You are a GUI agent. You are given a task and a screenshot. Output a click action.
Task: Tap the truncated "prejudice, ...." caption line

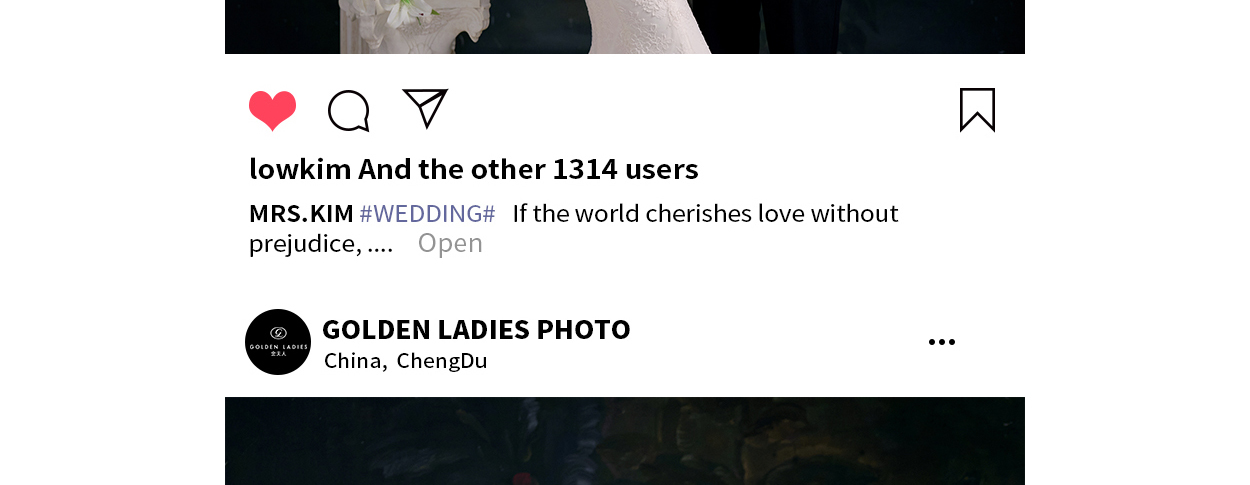[x=321, y=243]
